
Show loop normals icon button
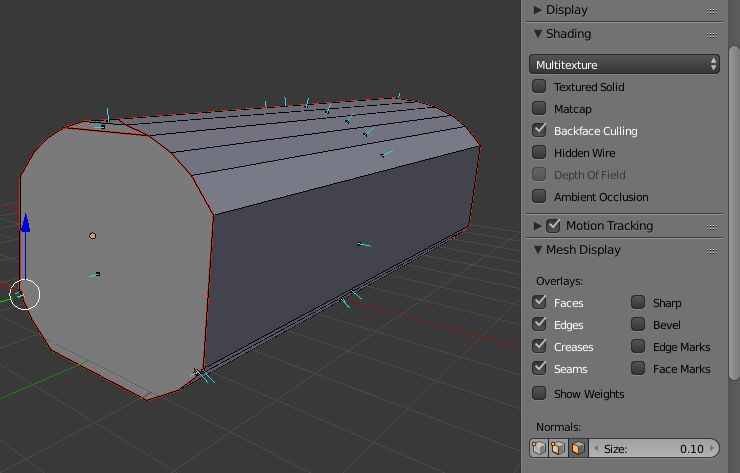pos(558,448)
